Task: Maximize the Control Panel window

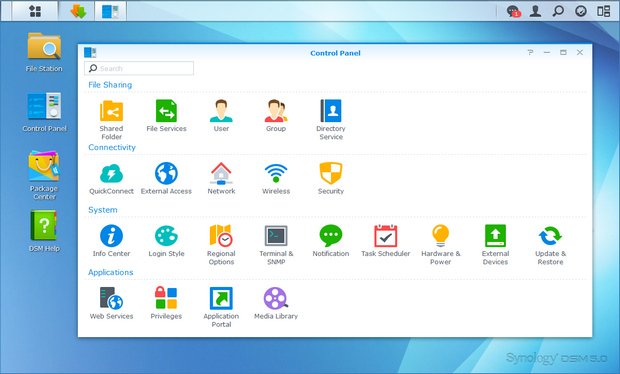Action: point(563,52)
